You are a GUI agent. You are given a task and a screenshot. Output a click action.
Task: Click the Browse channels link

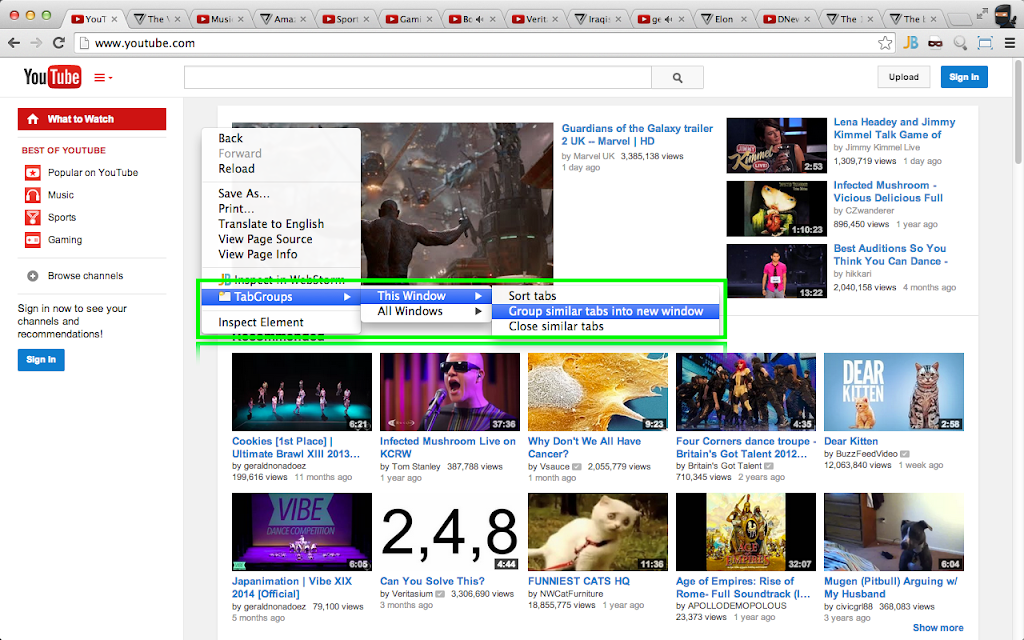pyautogui.click(x=85, y=276)
